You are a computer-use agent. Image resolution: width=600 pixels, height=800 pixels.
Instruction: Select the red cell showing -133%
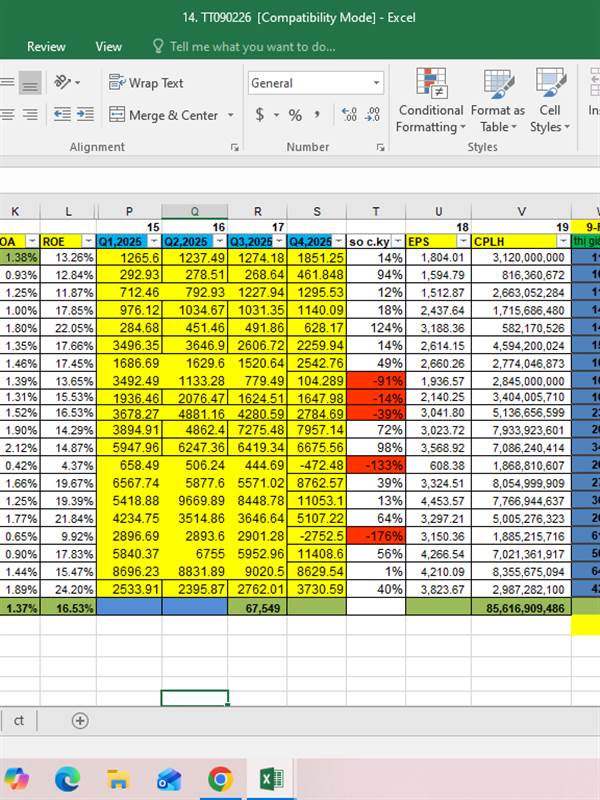(x=376, y=465)
